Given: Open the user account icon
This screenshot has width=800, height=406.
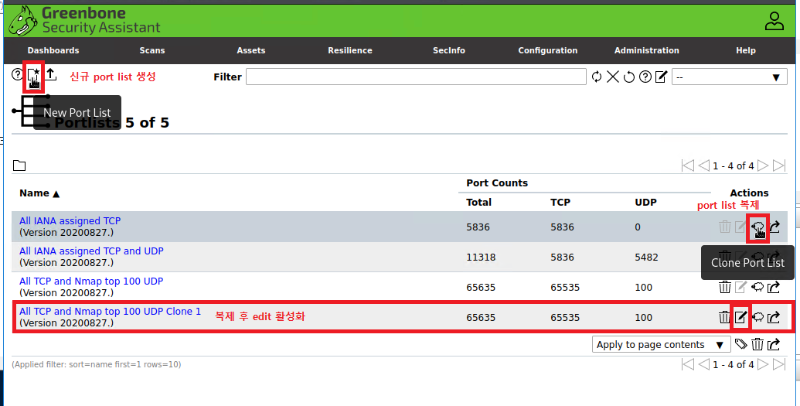Looking at the screenshot, I should pos(774,20).
